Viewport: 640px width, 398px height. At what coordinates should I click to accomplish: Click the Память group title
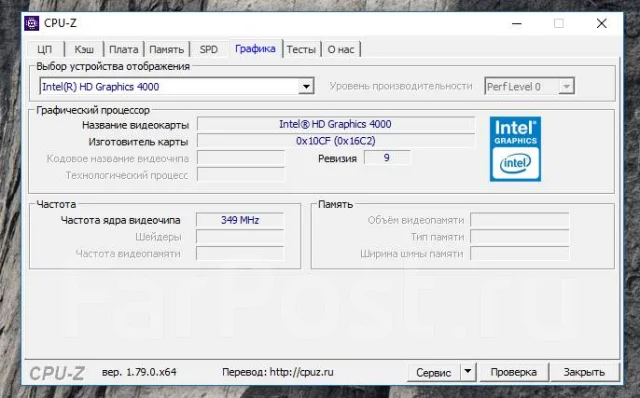335,204
